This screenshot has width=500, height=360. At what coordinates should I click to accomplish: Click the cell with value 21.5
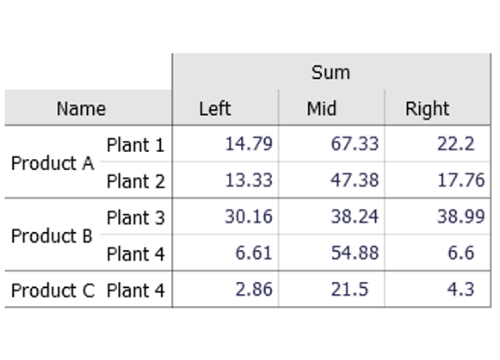click(x=331, y=289)
